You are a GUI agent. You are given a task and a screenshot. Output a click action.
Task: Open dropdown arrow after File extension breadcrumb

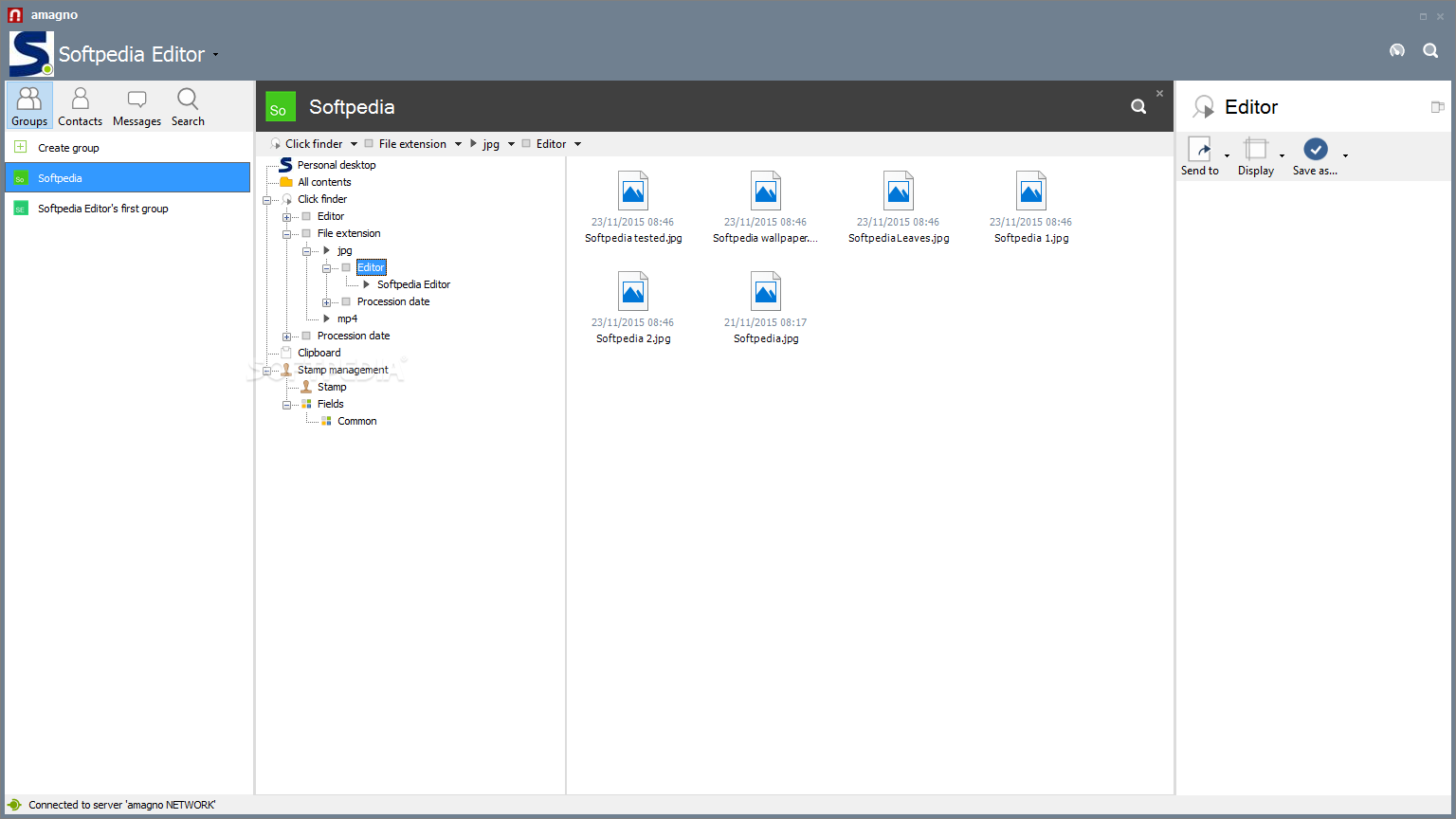(x=458, y=144)
